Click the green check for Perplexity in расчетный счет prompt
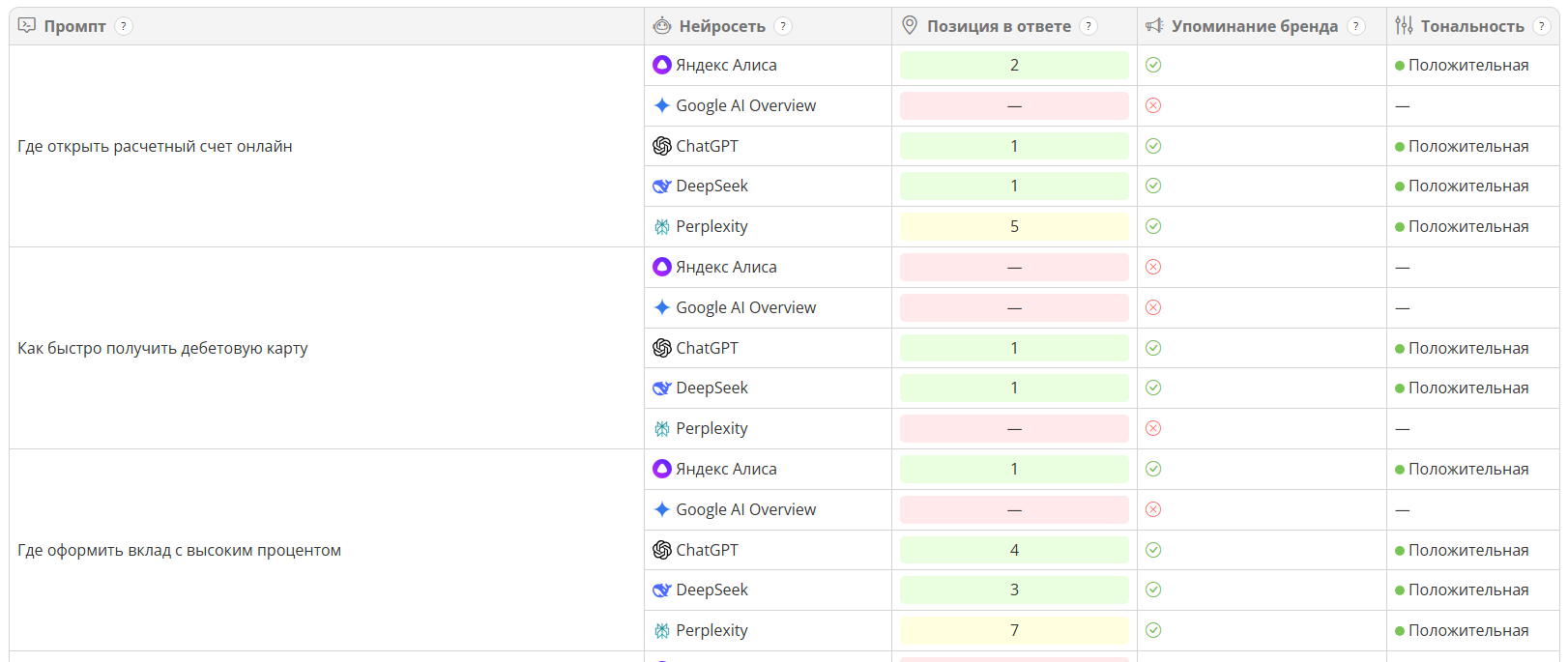The height and width of the screenshot is (662, 1568). pos(1153,226)
